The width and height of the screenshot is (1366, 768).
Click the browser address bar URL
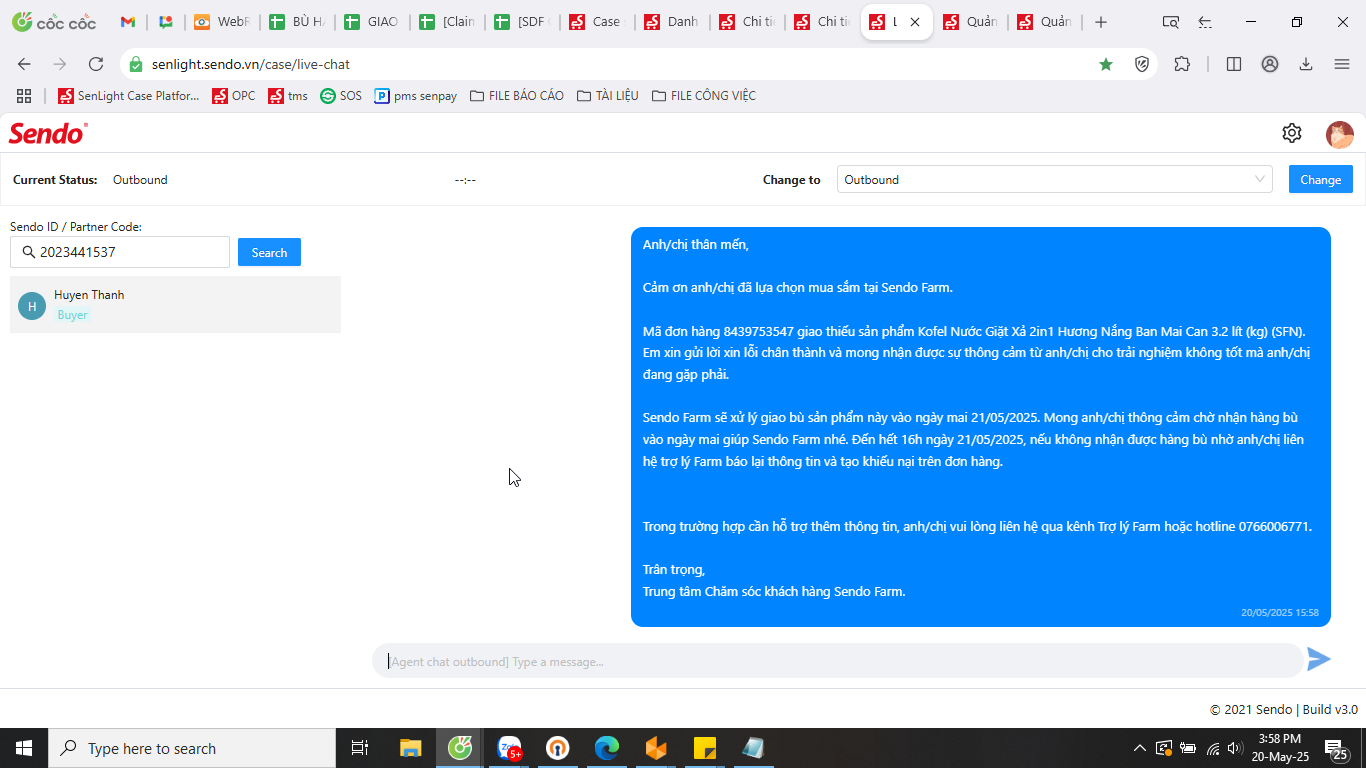coord(251,64)
